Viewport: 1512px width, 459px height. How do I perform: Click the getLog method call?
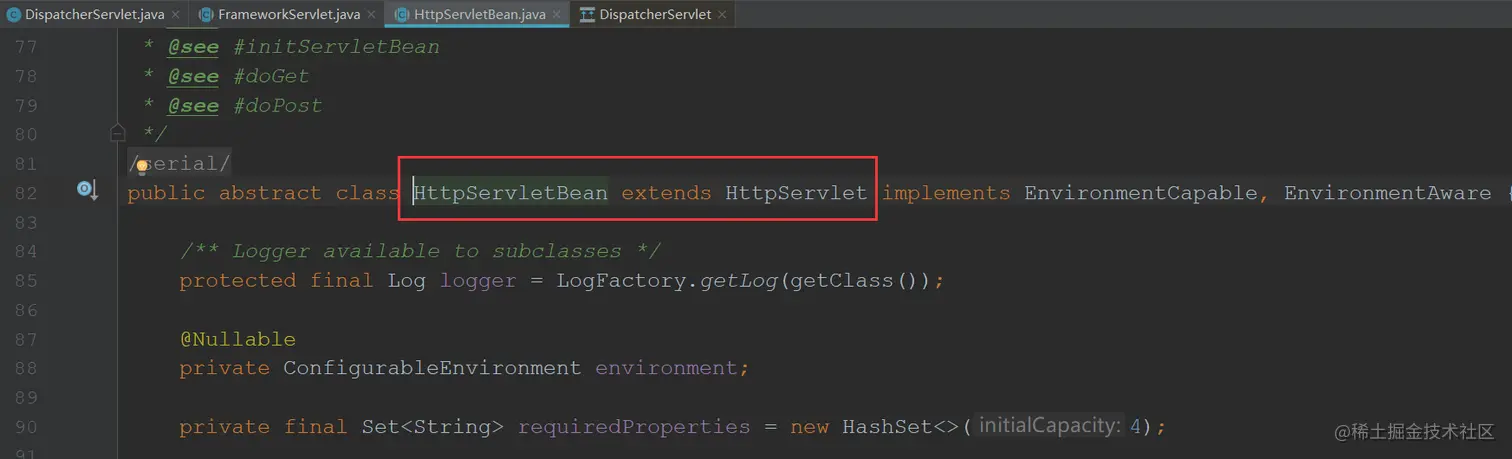738,280
